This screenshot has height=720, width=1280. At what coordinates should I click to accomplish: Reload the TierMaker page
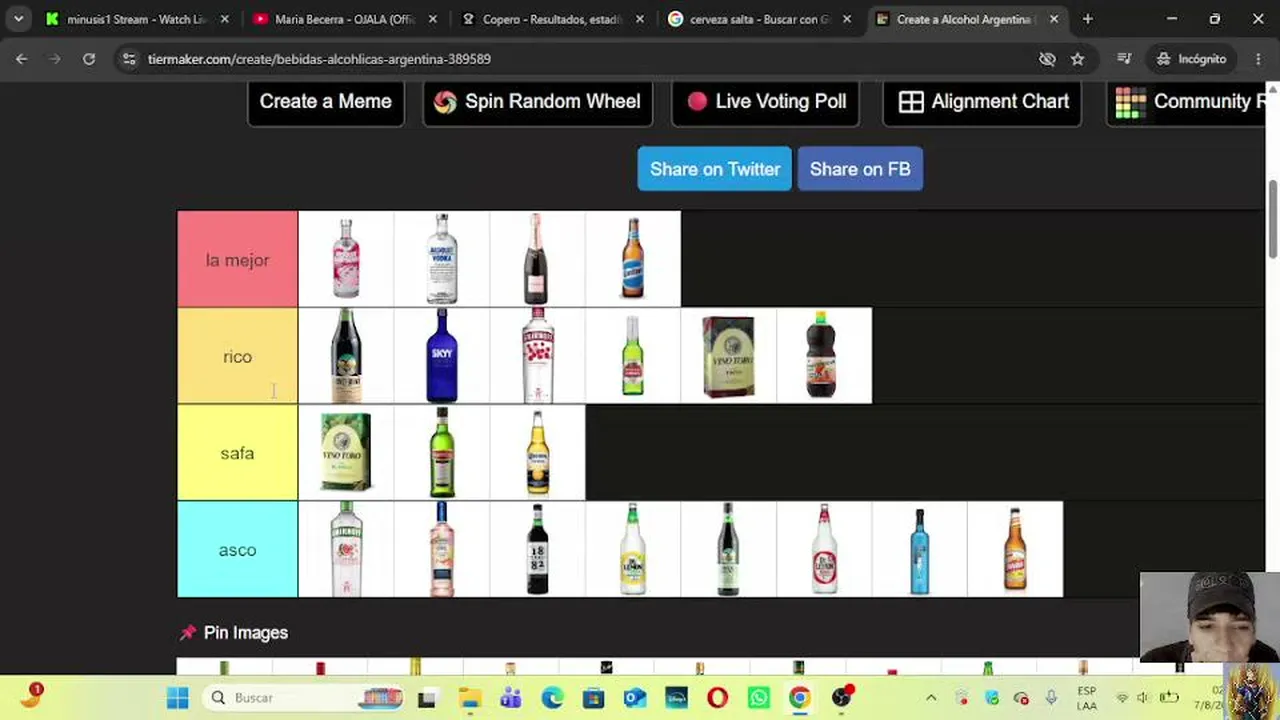click(x=89, y=59)
